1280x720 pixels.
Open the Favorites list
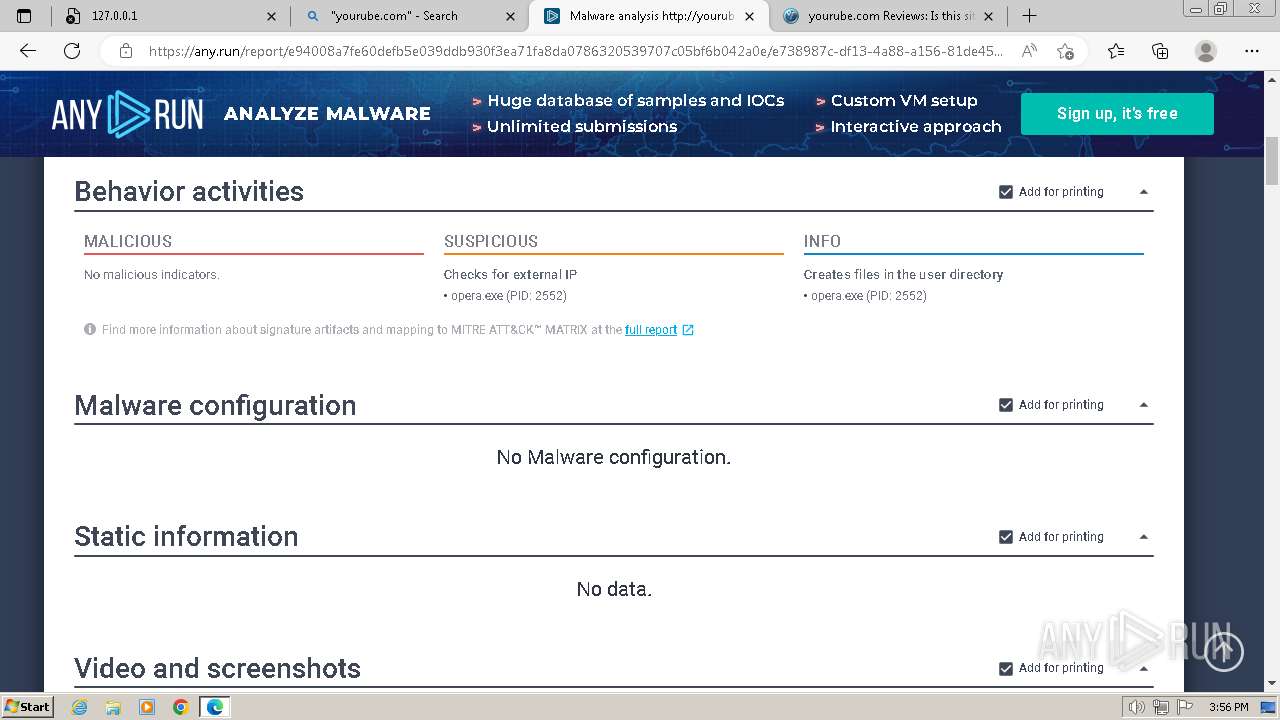click(x=1116, y=51)
